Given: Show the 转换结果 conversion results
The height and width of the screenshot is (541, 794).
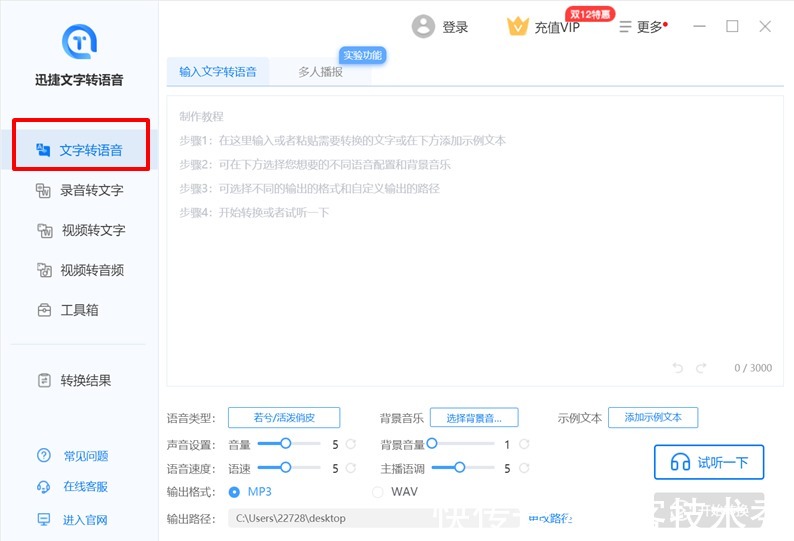Looking at the screenshot, I should (74, 380).
